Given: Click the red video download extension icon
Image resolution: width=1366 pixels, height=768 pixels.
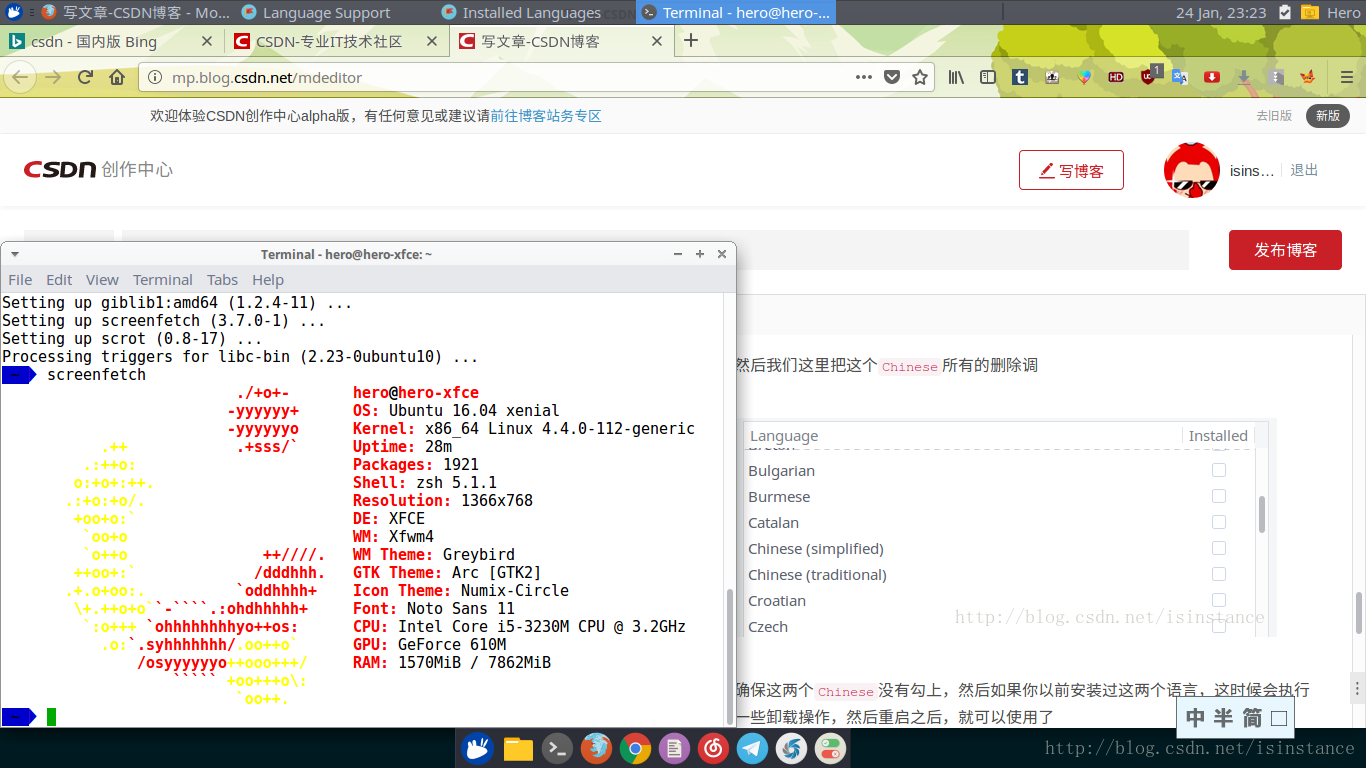Looking at the screenshot, I should coord(1212,77).
